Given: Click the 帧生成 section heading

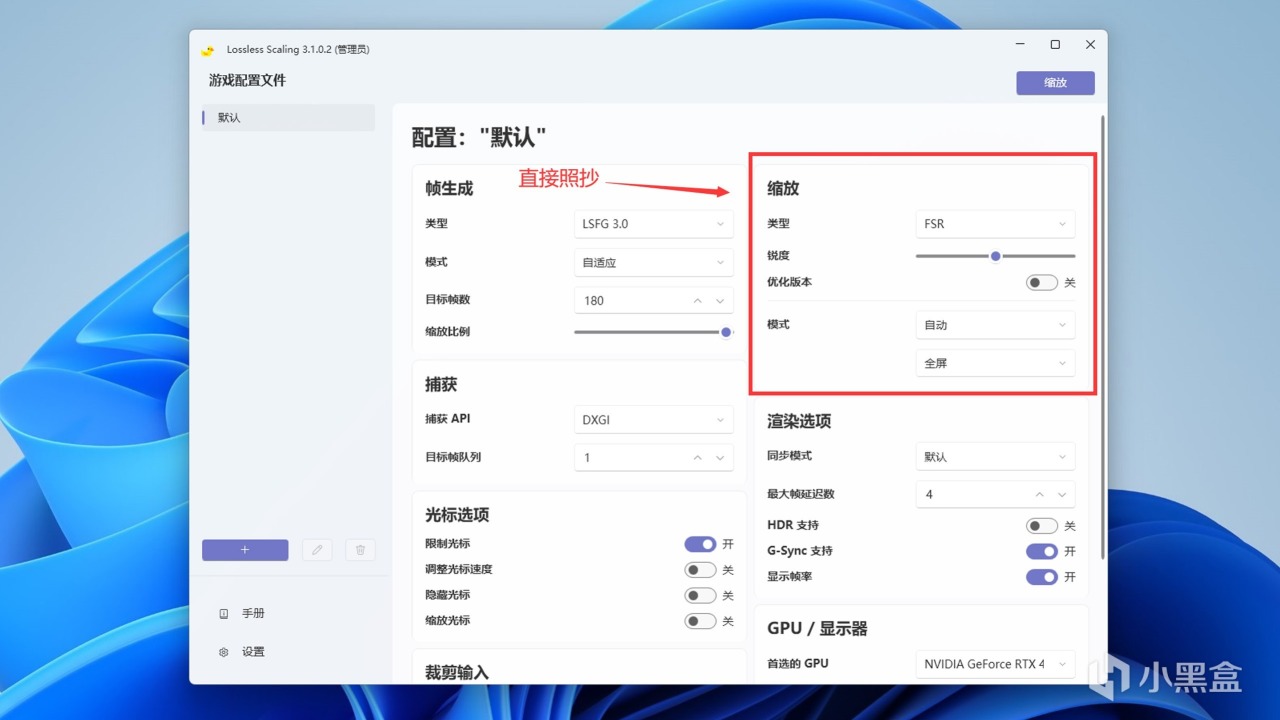Looking at the screenshot, I should pyautogui.click(x=449, y=188).
